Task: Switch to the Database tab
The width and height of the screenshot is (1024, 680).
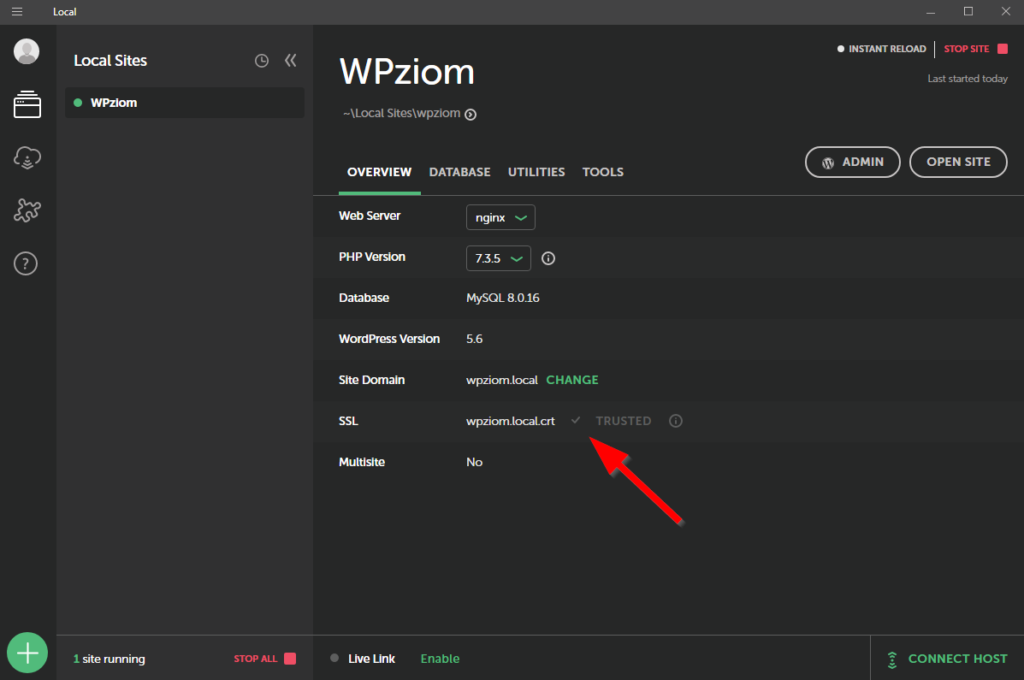Action: point(459,172)
